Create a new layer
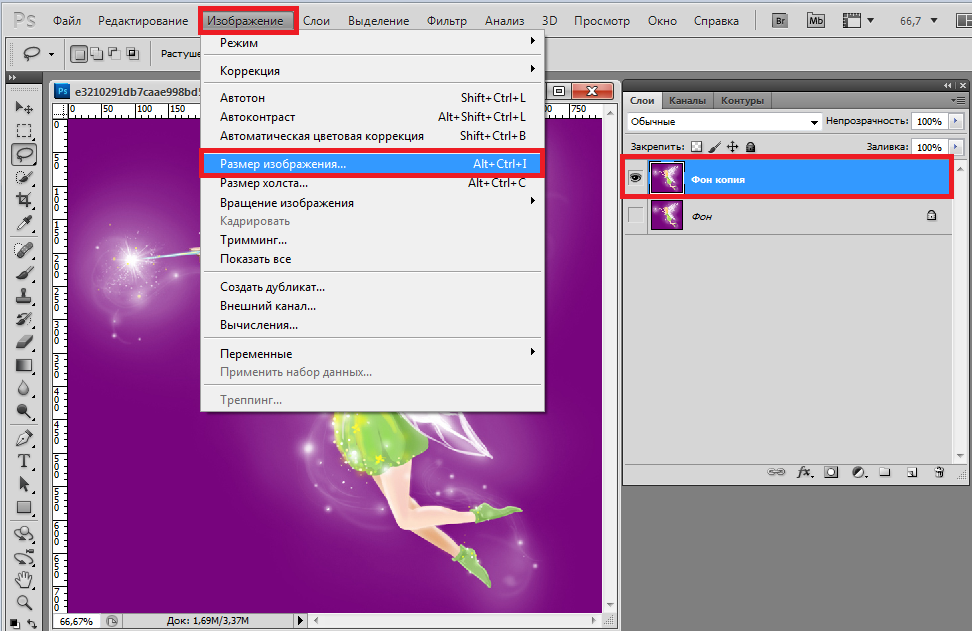The image size is (972, 631). (x=912, y=472)
